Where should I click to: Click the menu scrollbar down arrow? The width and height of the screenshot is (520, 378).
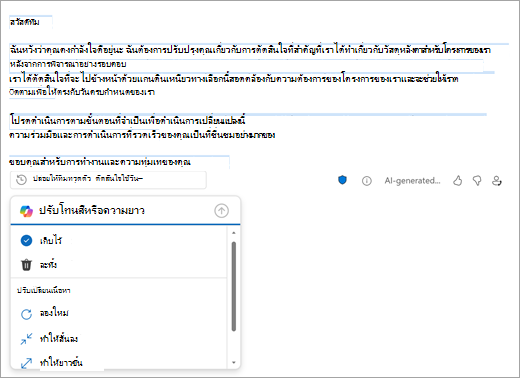(x=234, y=362)
